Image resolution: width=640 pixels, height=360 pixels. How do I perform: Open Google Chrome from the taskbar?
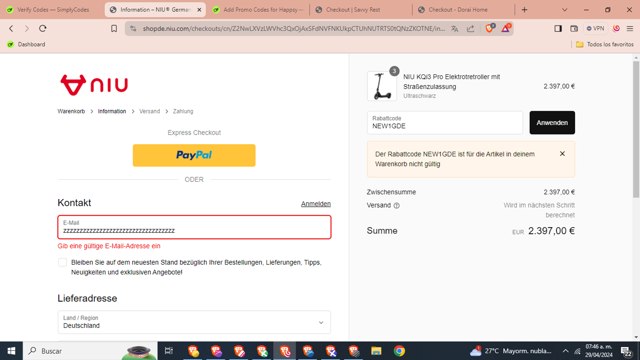[x=399, y=351]
